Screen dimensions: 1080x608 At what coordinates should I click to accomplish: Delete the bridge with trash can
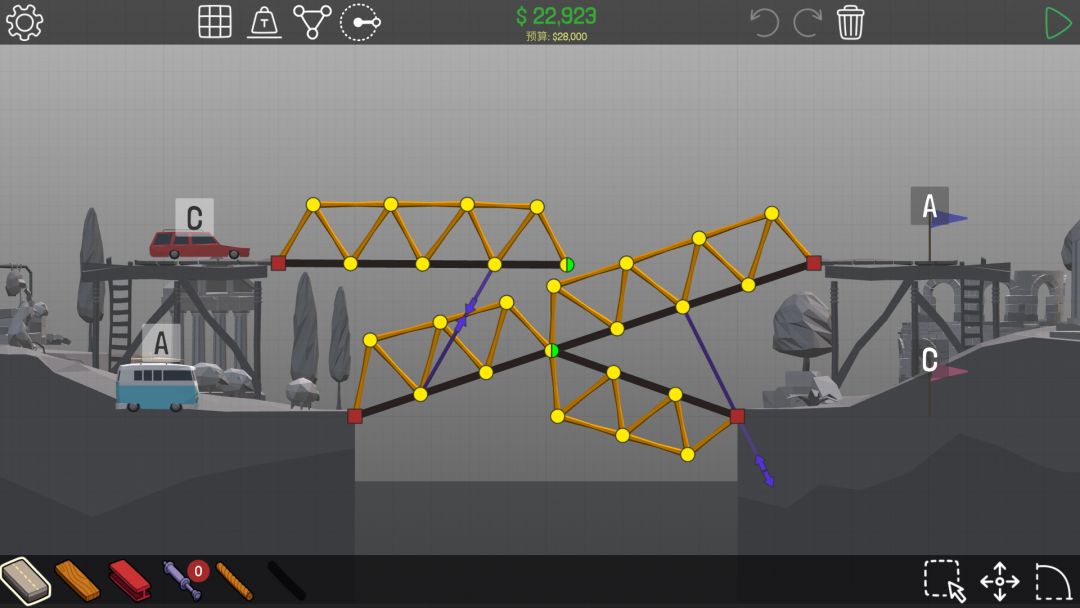click(850, 22)
